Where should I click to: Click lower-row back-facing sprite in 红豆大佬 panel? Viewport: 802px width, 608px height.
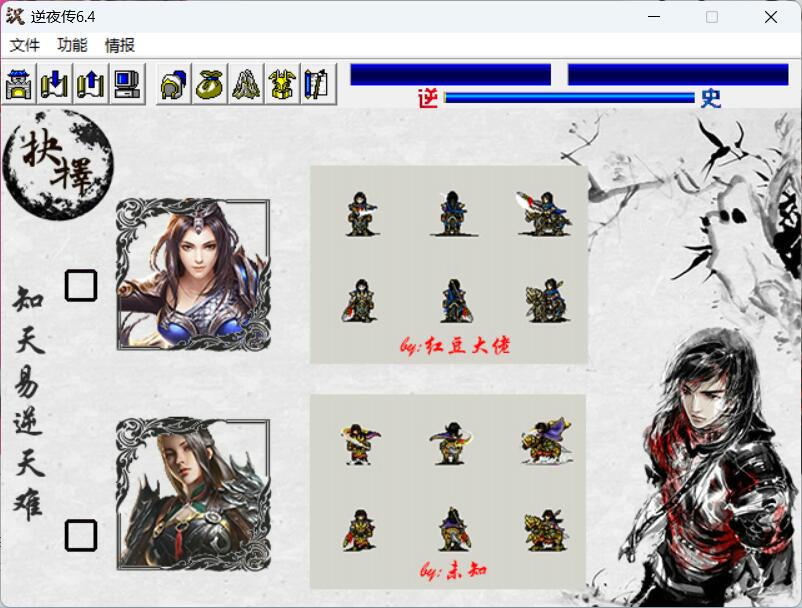coord(455,301)
